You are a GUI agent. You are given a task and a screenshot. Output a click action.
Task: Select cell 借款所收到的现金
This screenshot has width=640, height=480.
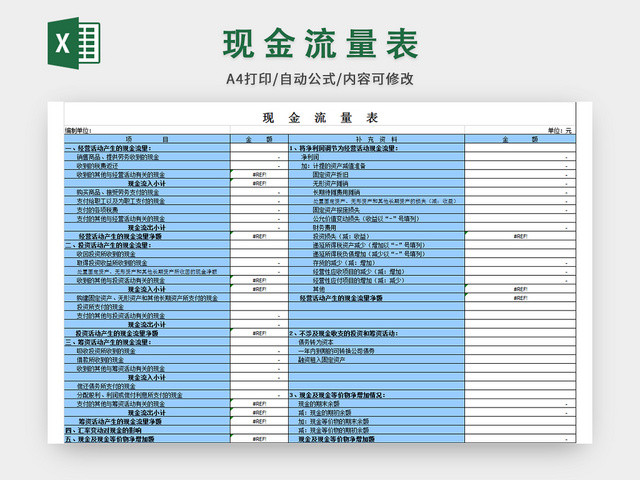(147, 360)
